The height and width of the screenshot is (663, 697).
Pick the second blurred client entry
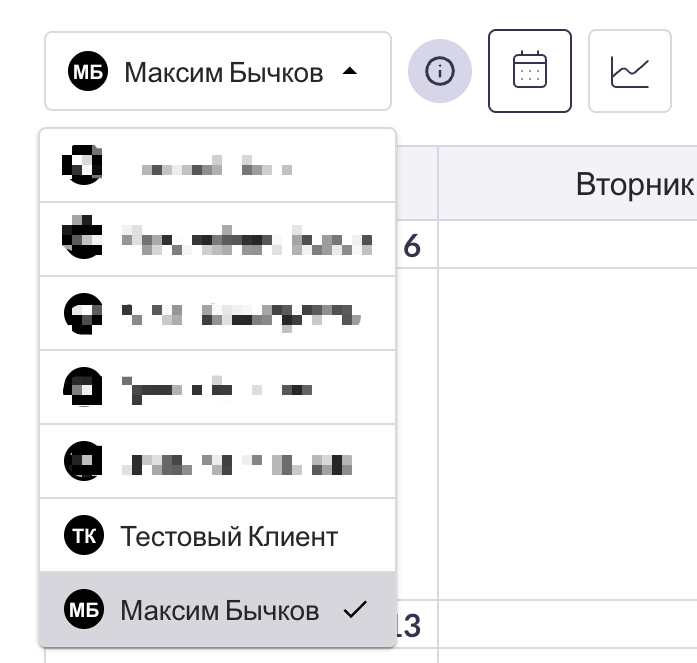tap(217, 240)
